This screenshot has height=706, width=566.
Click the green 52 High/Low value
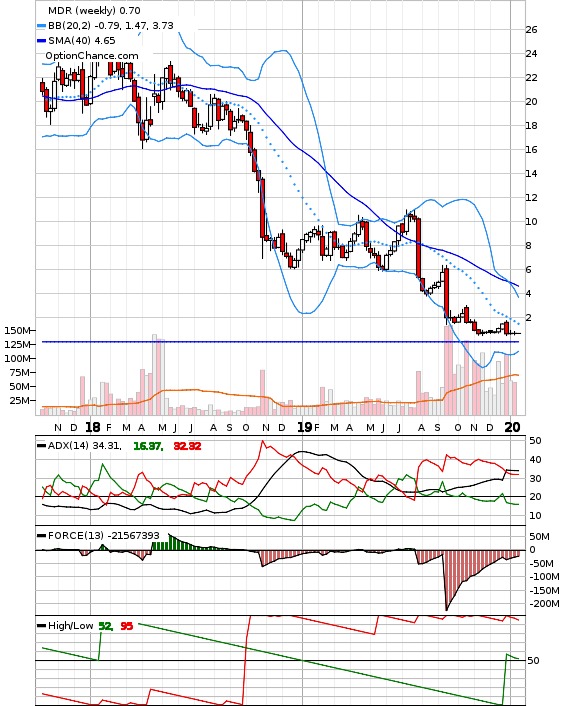pyautogui.click(x=105, y=626)
